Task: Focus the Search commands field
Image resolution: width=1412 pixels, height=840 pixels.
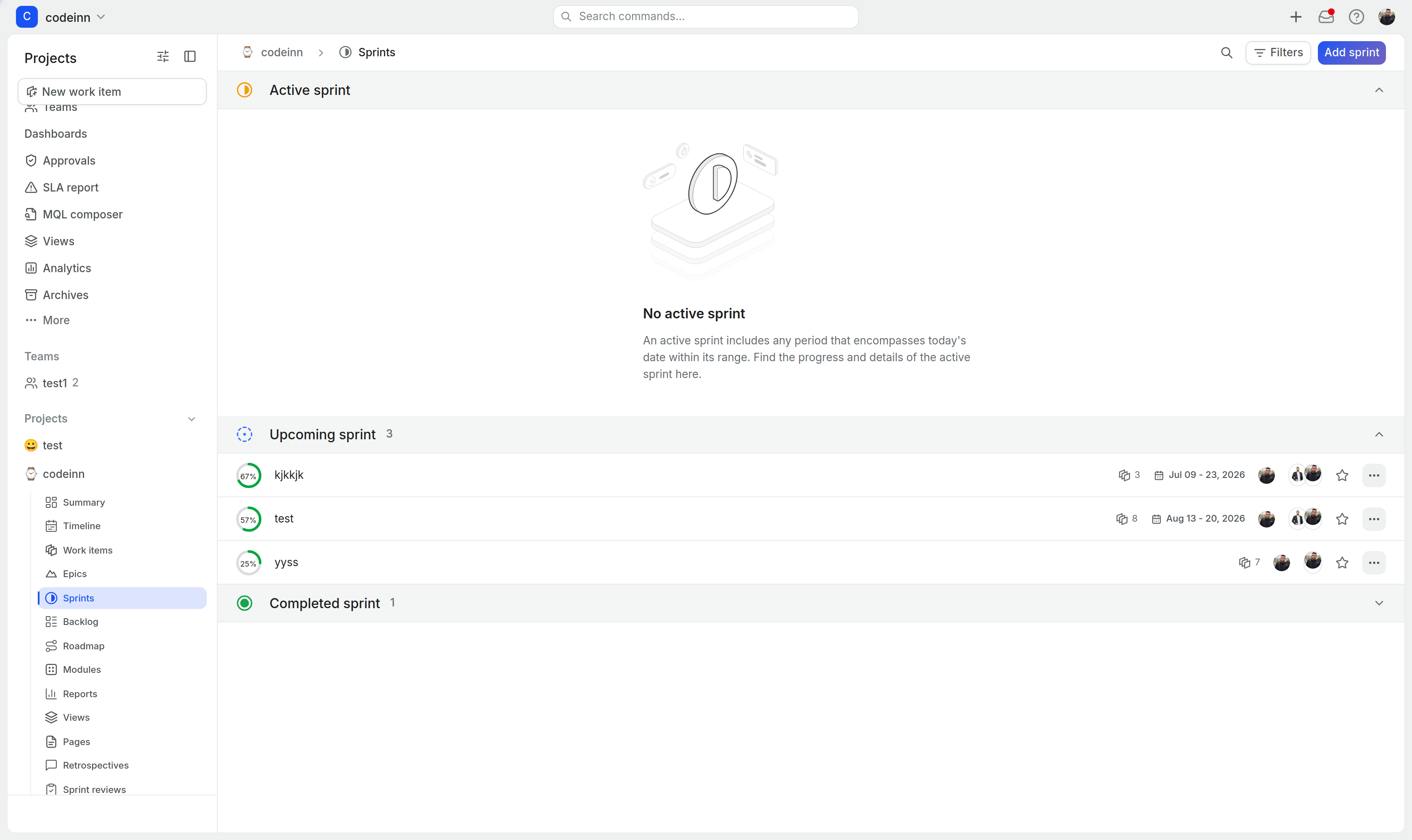Action: [x=706, y=16]
